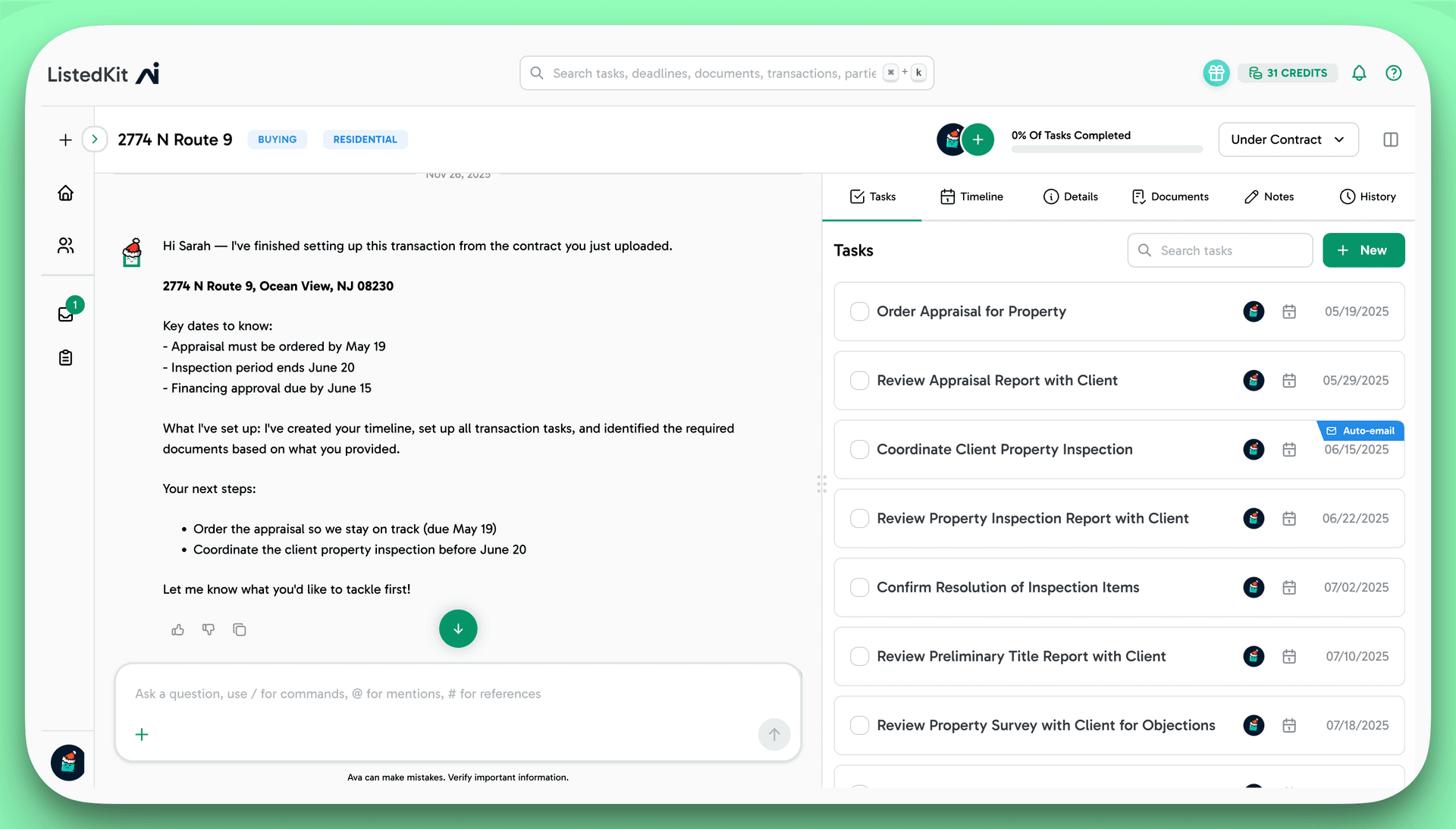This screenshot has height=829, width=1456.
Task: Select the Contacts icon in the sidebar
Action: click(66, 245)
